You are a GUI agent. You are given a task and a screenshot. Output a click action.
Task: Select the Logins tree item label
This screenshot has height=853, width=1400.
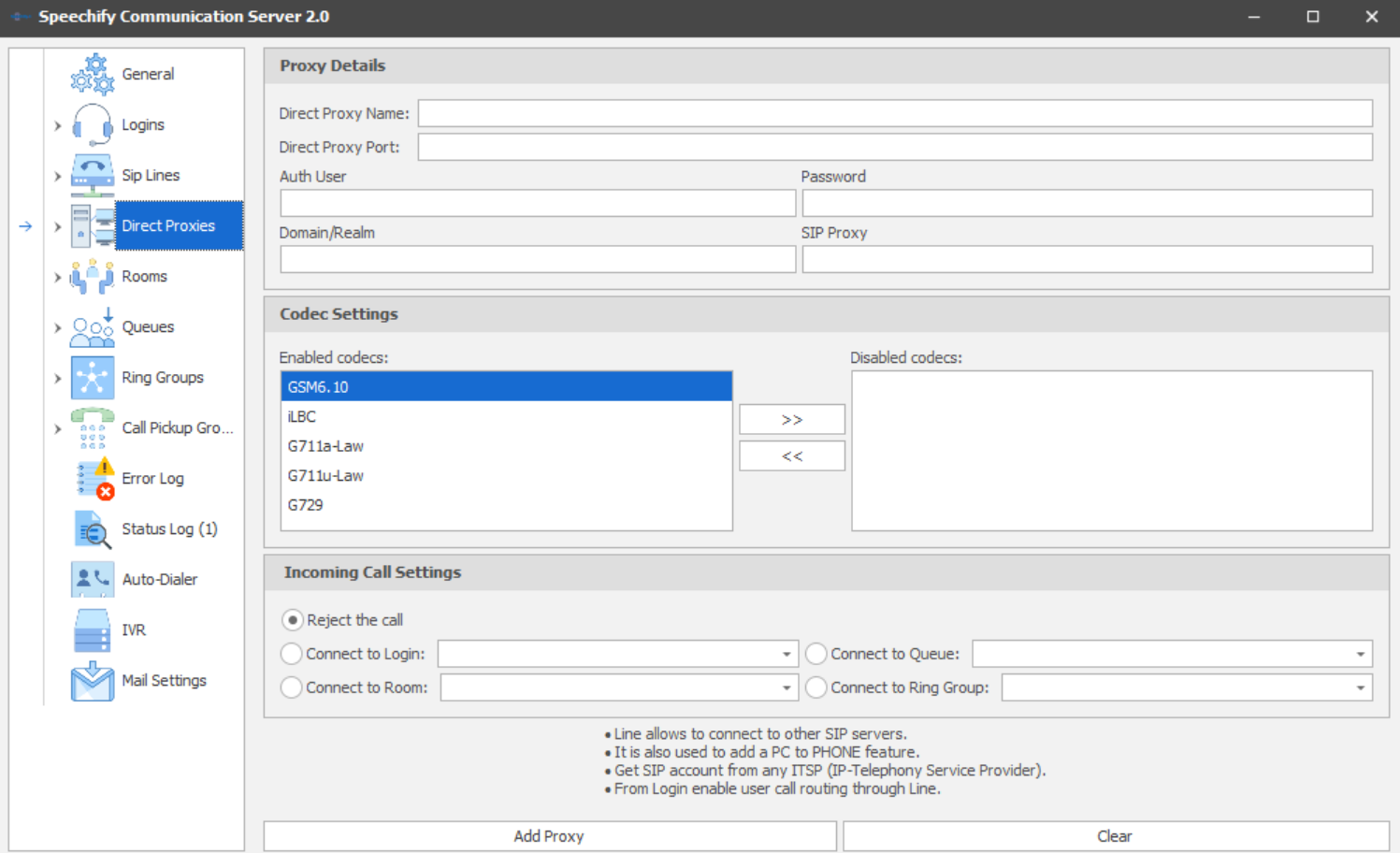coord(143,124)
